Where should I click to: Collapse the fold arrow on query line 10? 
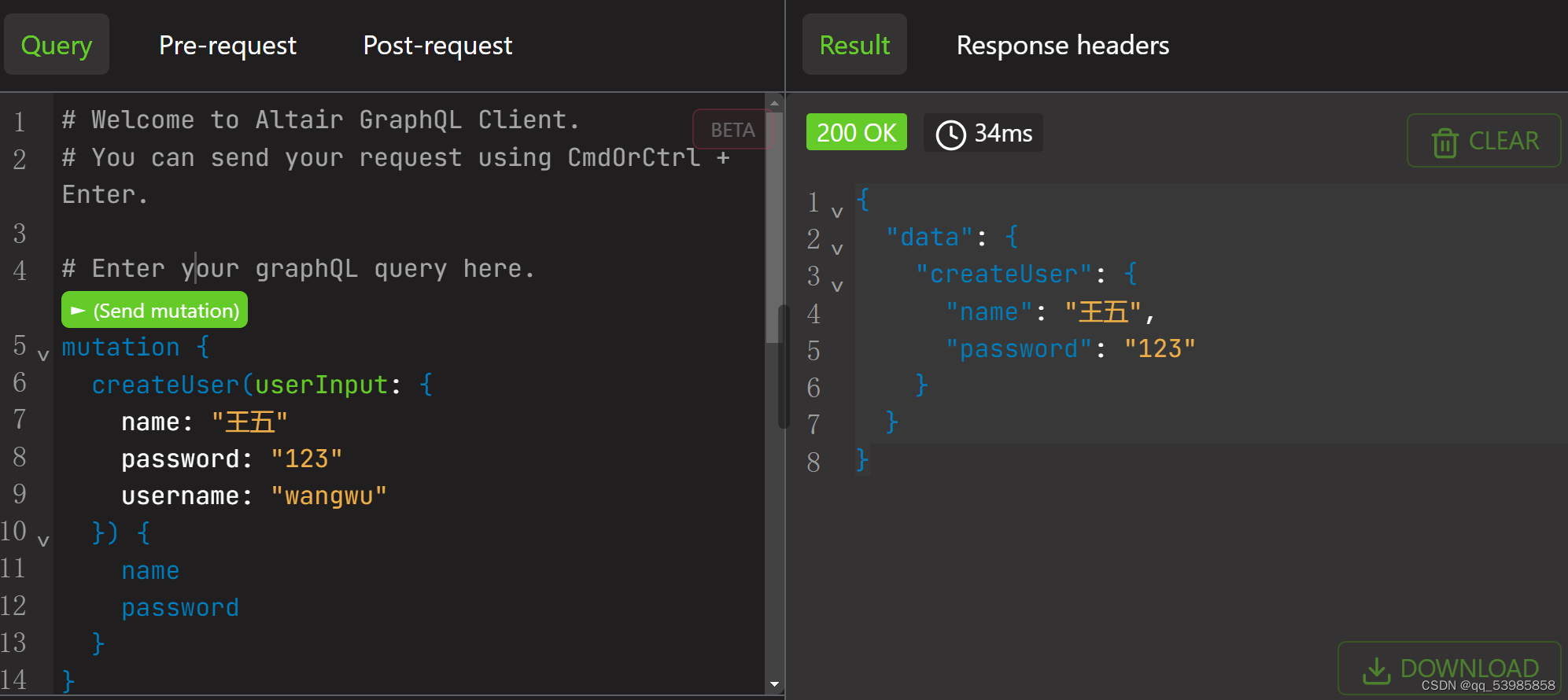tap(43, 541)
